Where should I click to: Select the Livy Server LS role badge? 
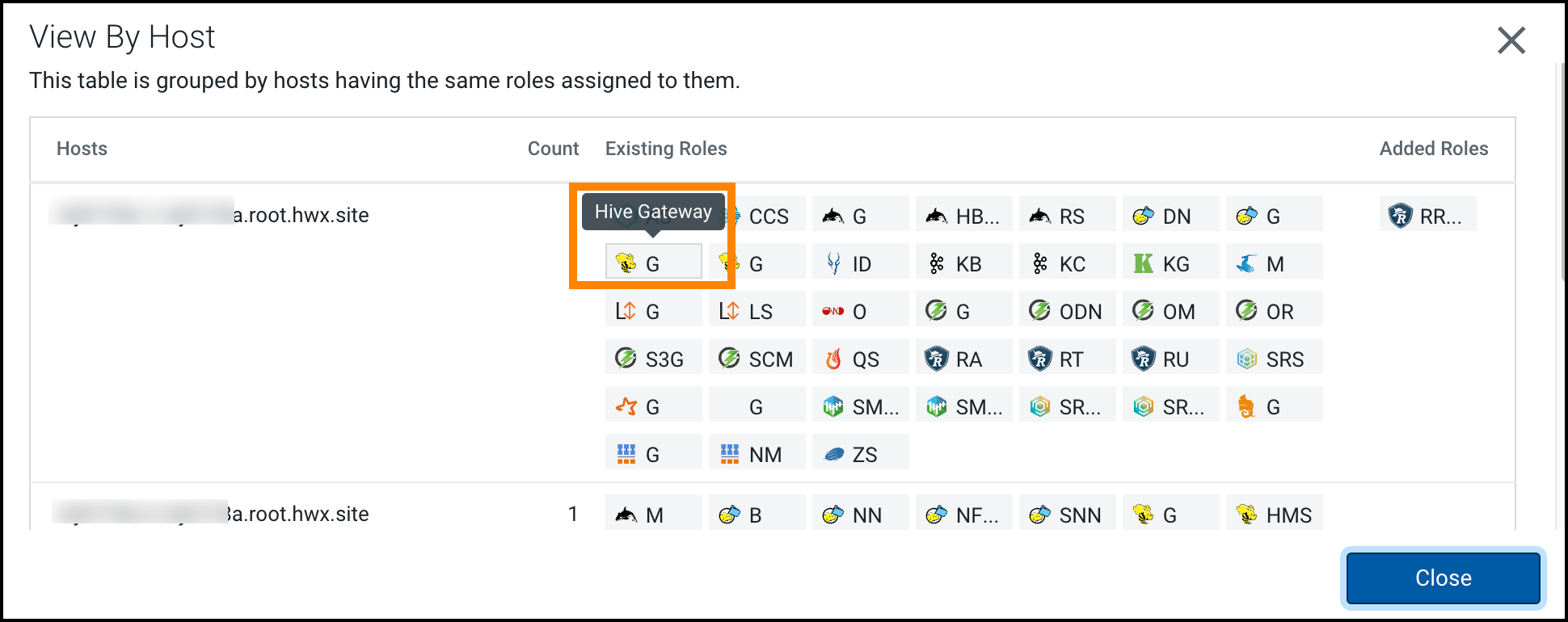pos(757,309)
